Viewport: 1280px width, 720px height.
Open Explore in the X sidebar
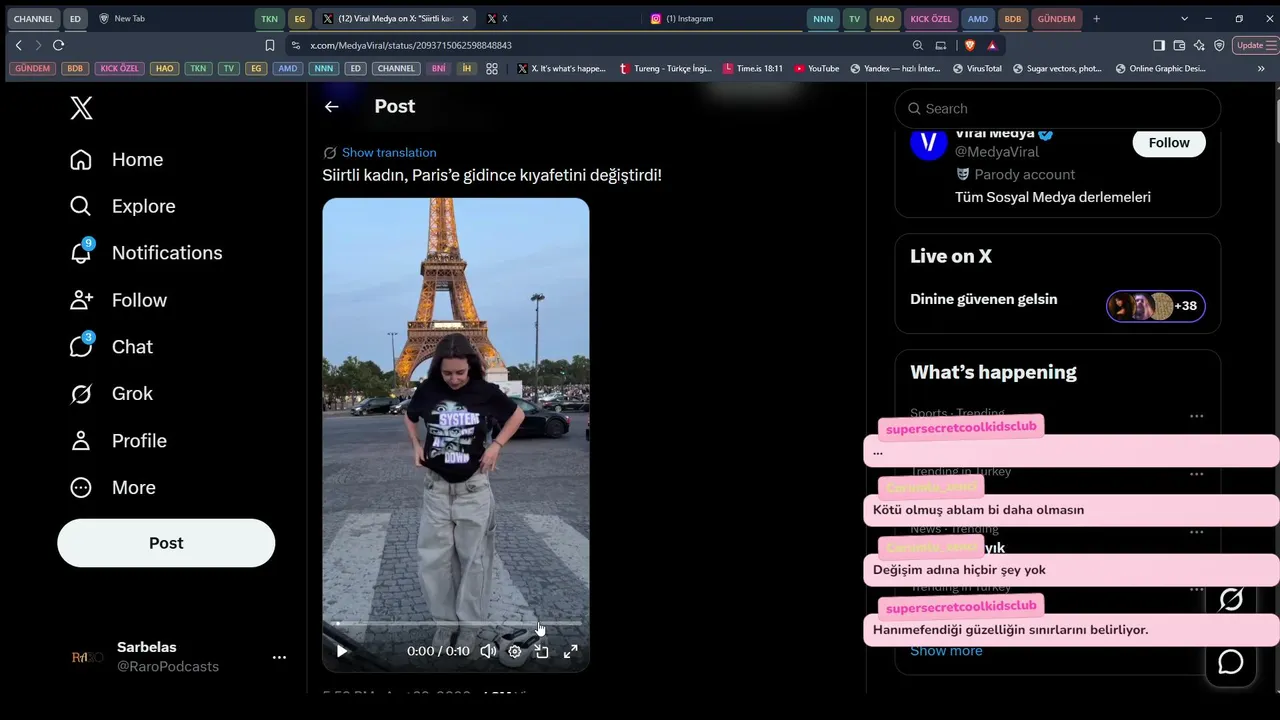coord(122,206)
